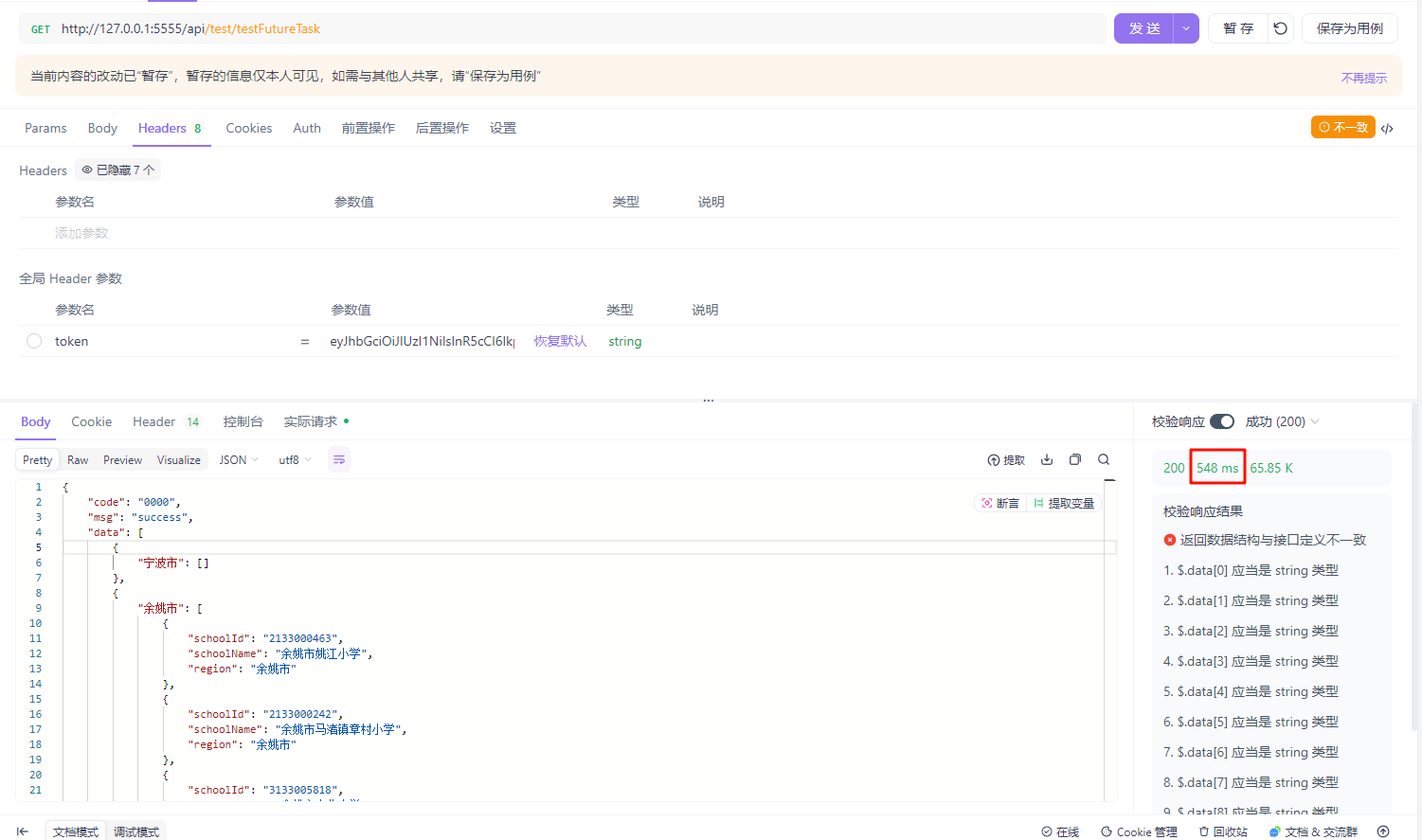Open code snippet view beside 不一致 badge
1422x840 pixels.
(x=1387, y=127)
